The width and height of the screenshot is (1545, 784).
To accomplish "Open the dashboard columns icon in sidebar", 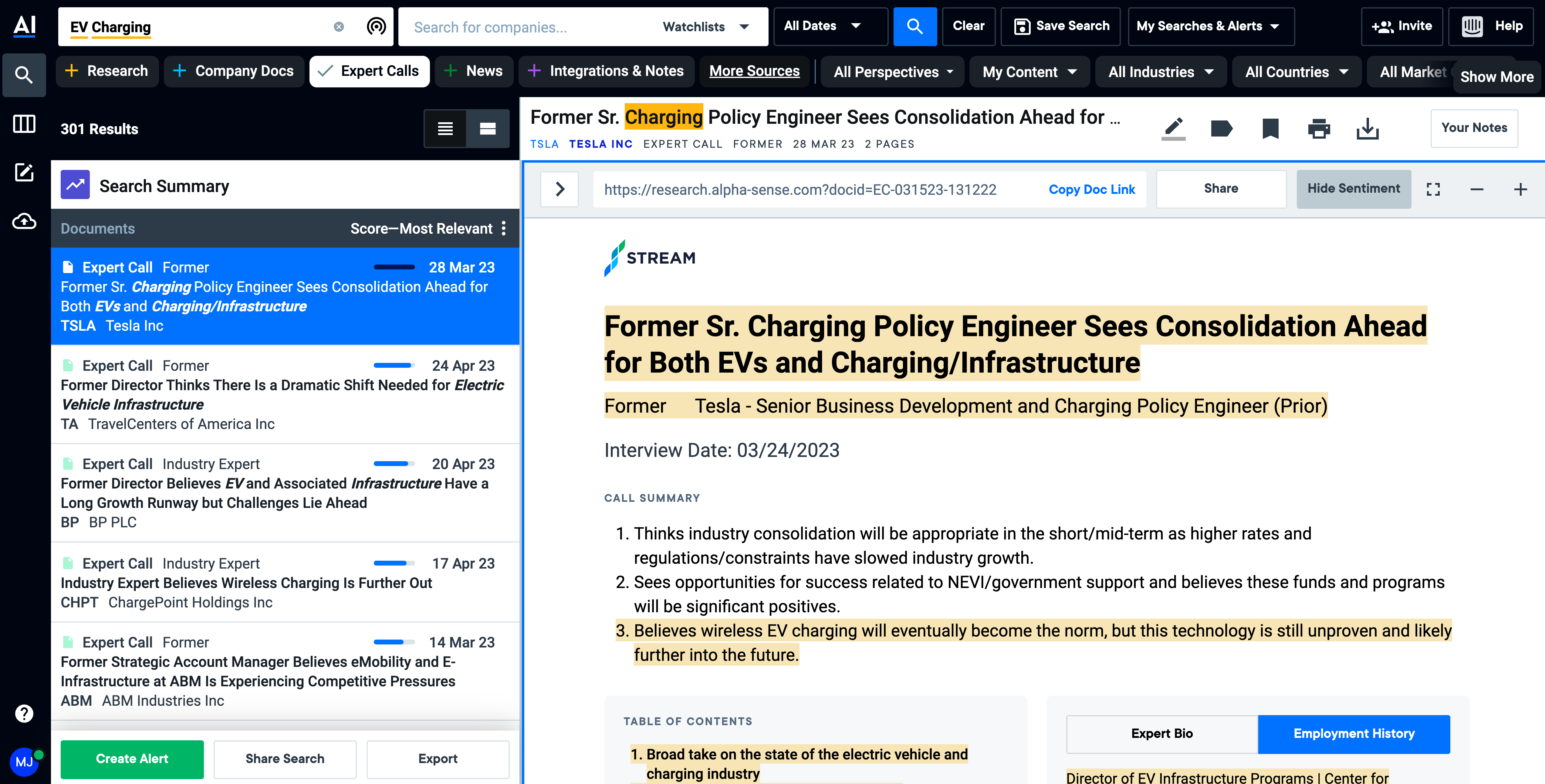I will 24,124.
